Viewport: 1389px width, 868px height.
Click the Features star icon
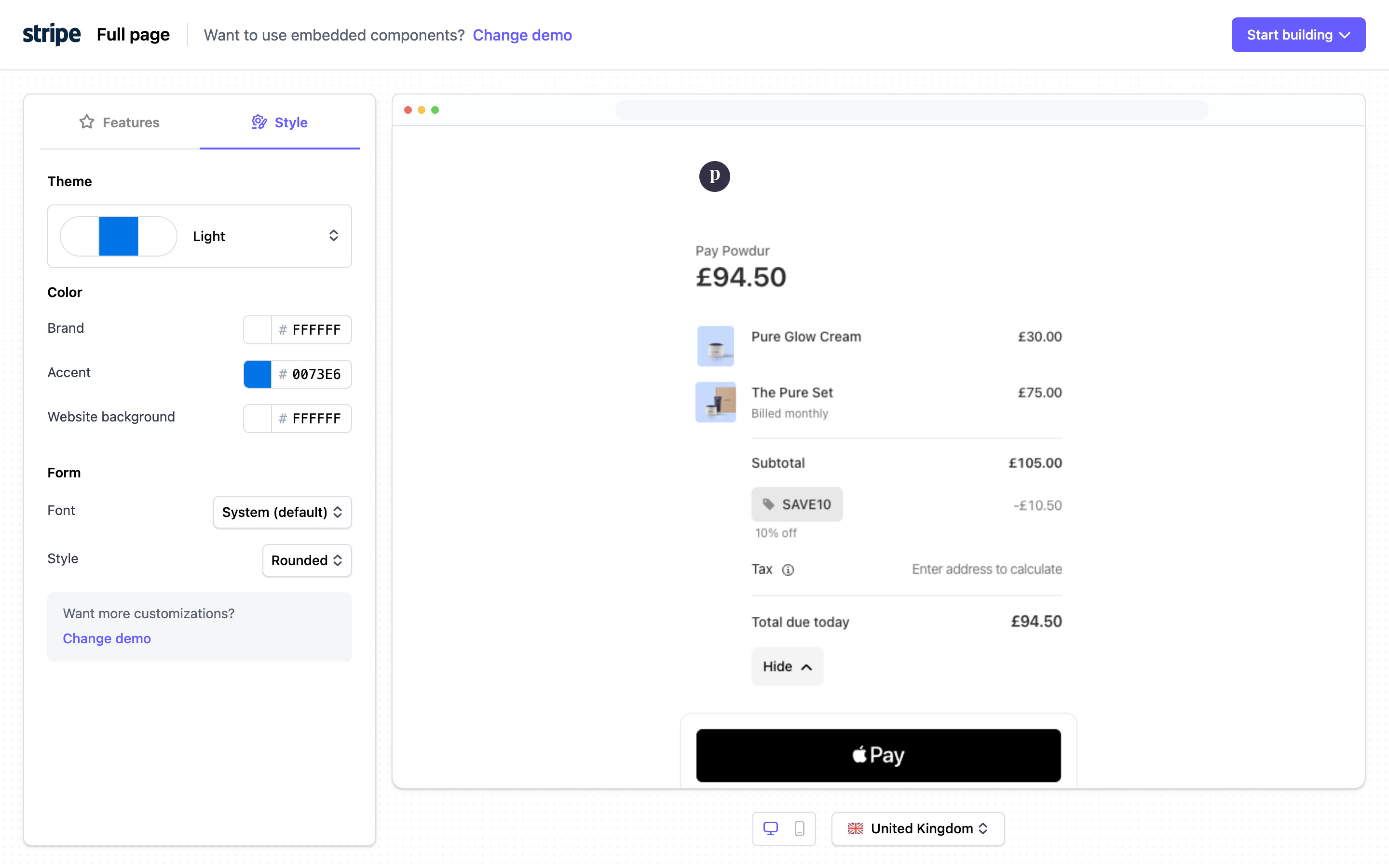click(x=87, y=122)
